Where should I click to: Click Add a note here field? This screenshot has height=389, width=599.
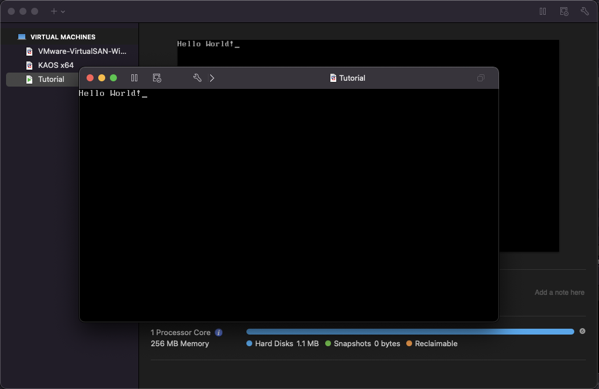[559, 292]
